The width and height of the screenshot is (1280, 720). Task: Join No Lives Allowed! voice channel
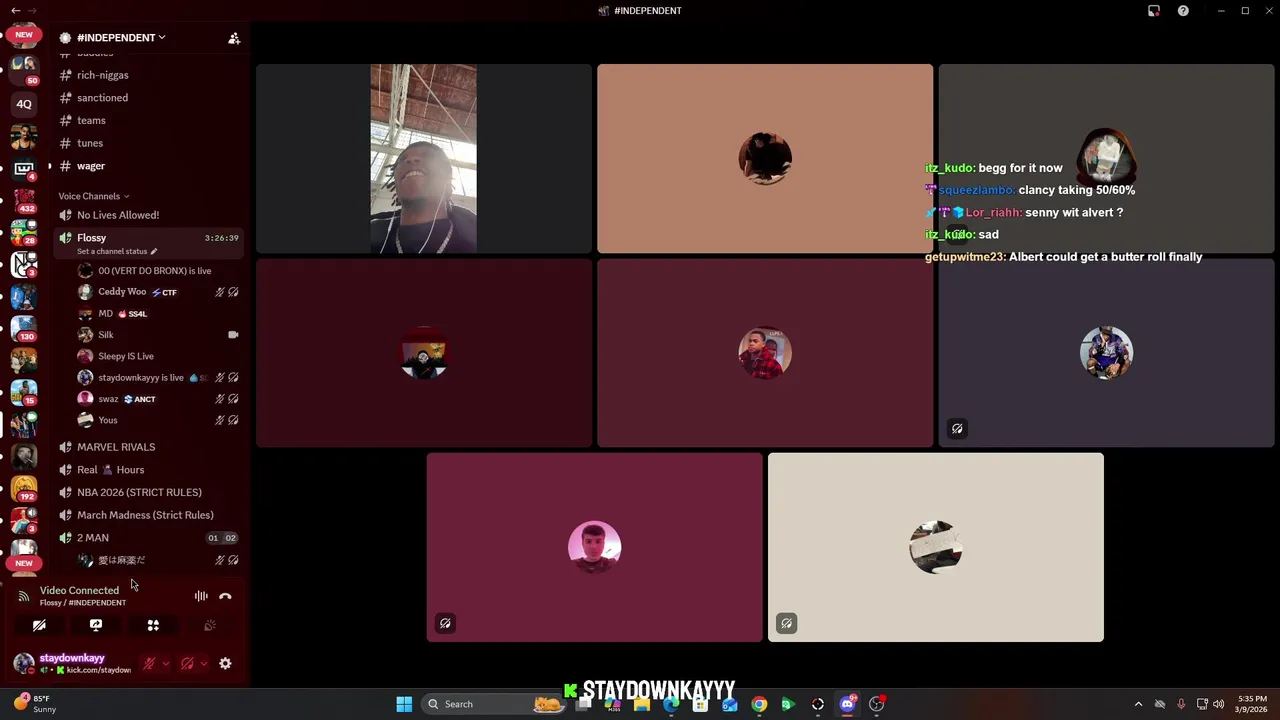(x=148, y=215)
